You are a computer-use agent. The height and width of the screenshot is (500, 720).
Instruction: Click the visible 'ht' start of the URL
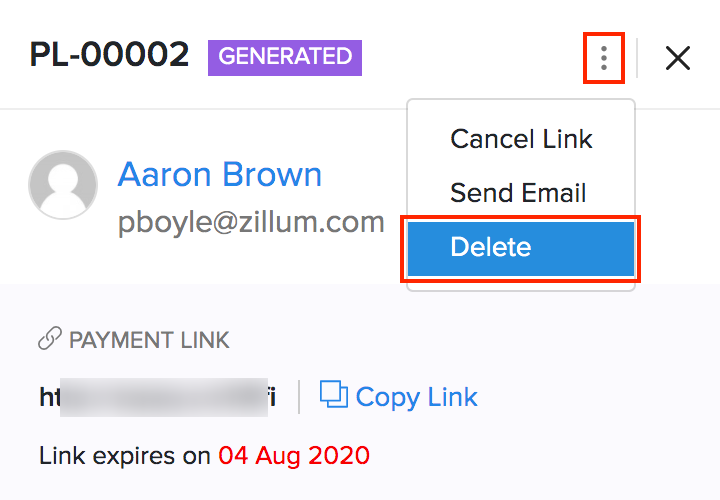coord(50,397)
